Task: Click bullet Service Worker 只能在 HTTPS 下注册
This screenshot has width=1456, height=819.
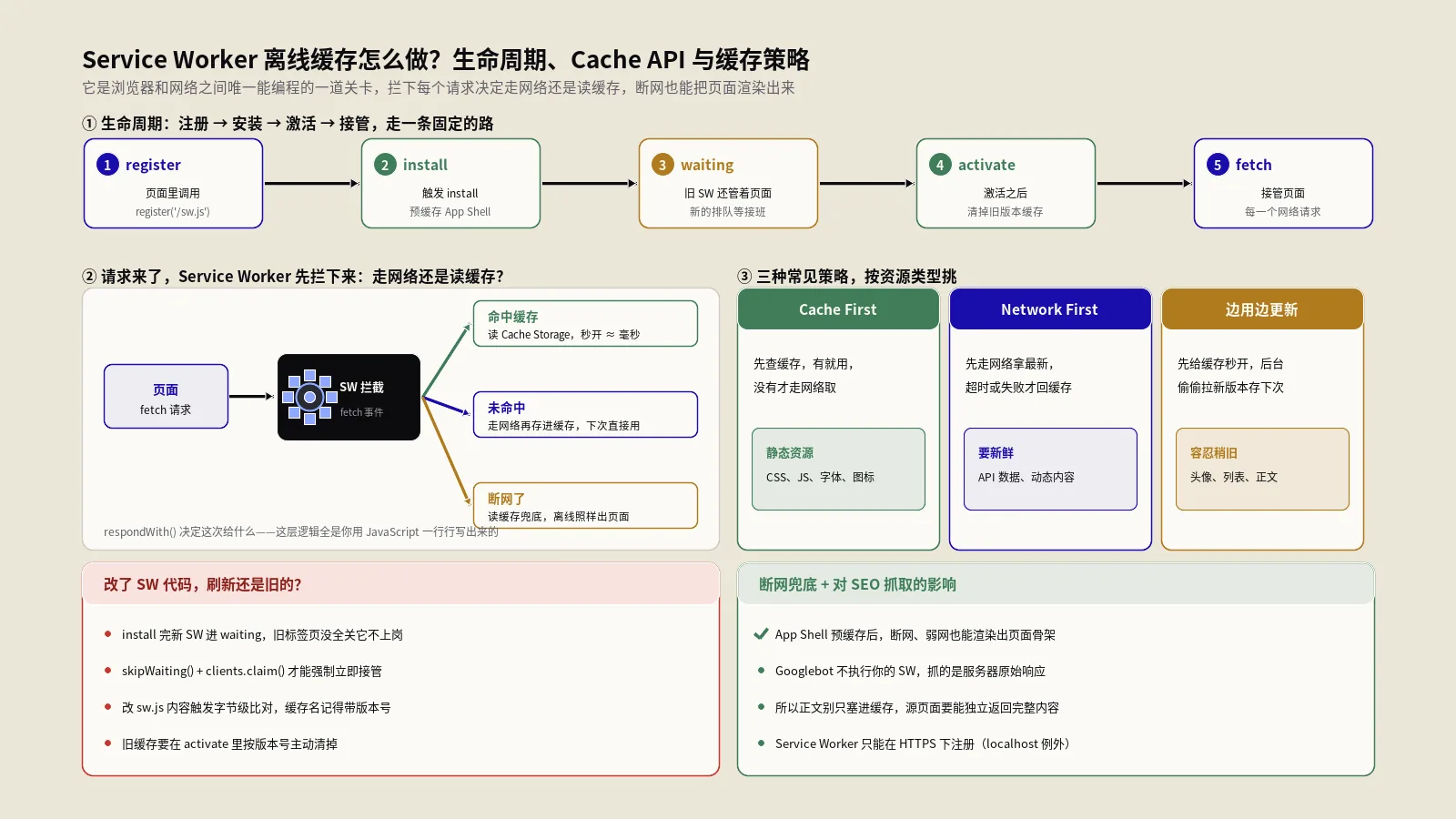Action: coord(925,744)
